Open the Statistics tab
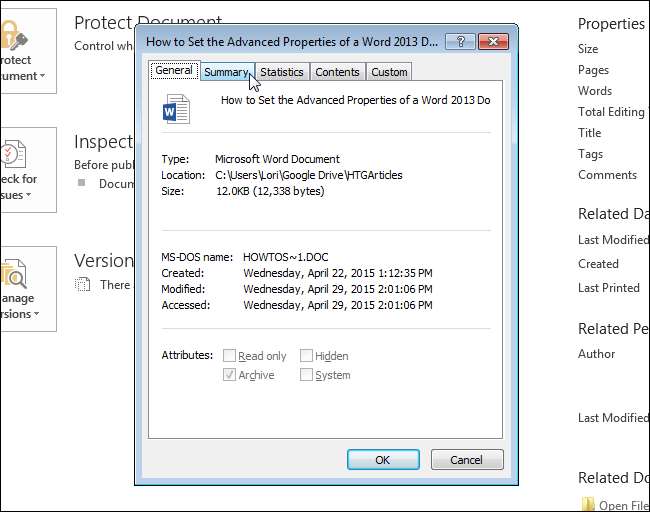Image resolution: width=650 pixels, height=512 pixels. pyautogui.click(x=282, y=72)
